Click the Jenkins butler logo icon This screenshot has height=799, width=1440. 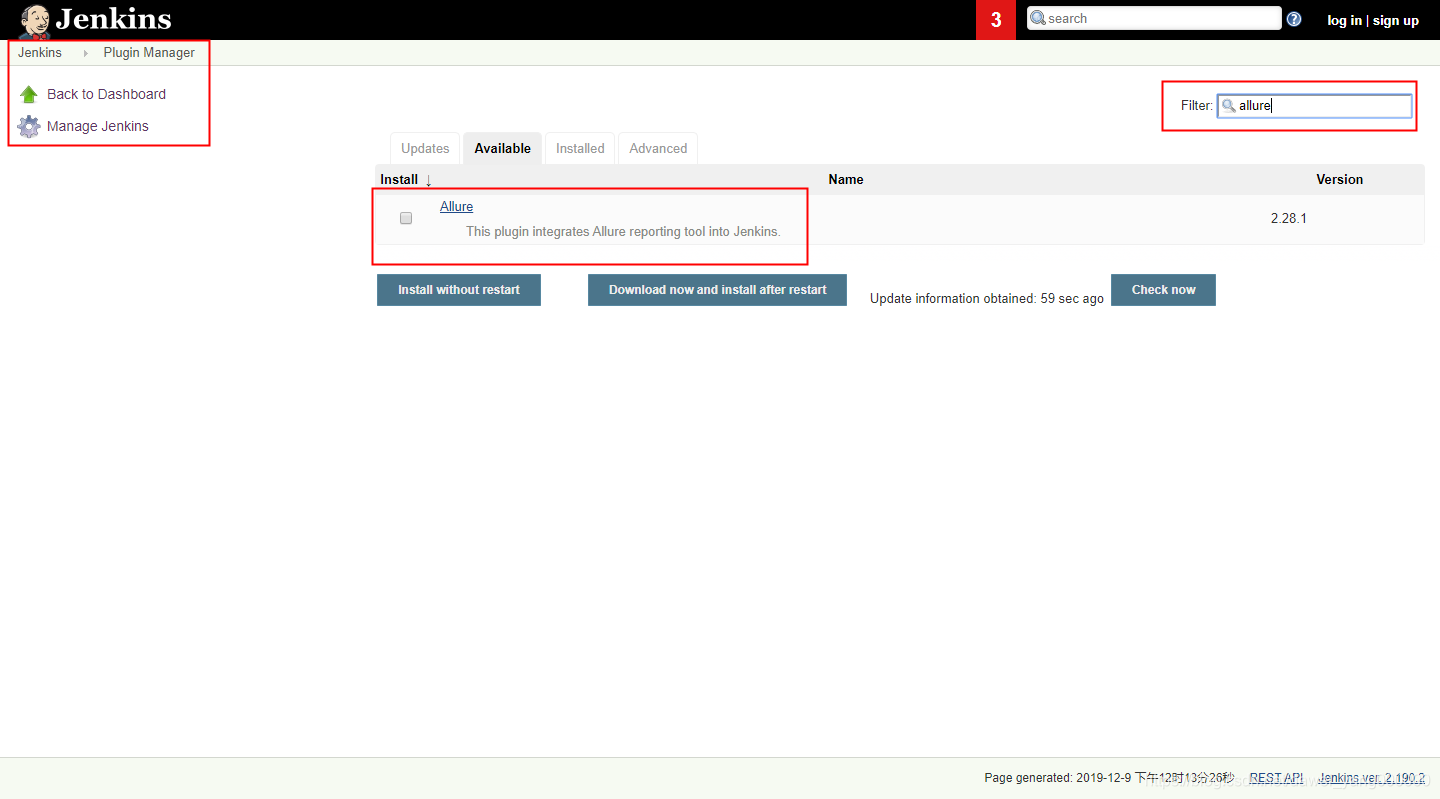34,20
